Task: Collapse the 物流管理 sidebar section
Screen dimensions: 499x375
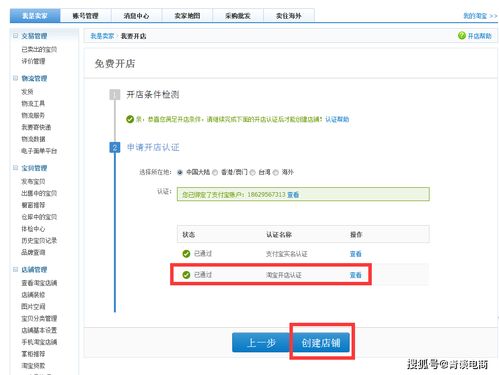Action: click(15, 78)
